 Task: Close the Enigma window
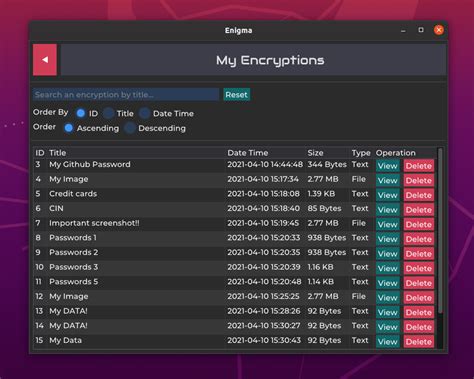[x=439, y=30]
